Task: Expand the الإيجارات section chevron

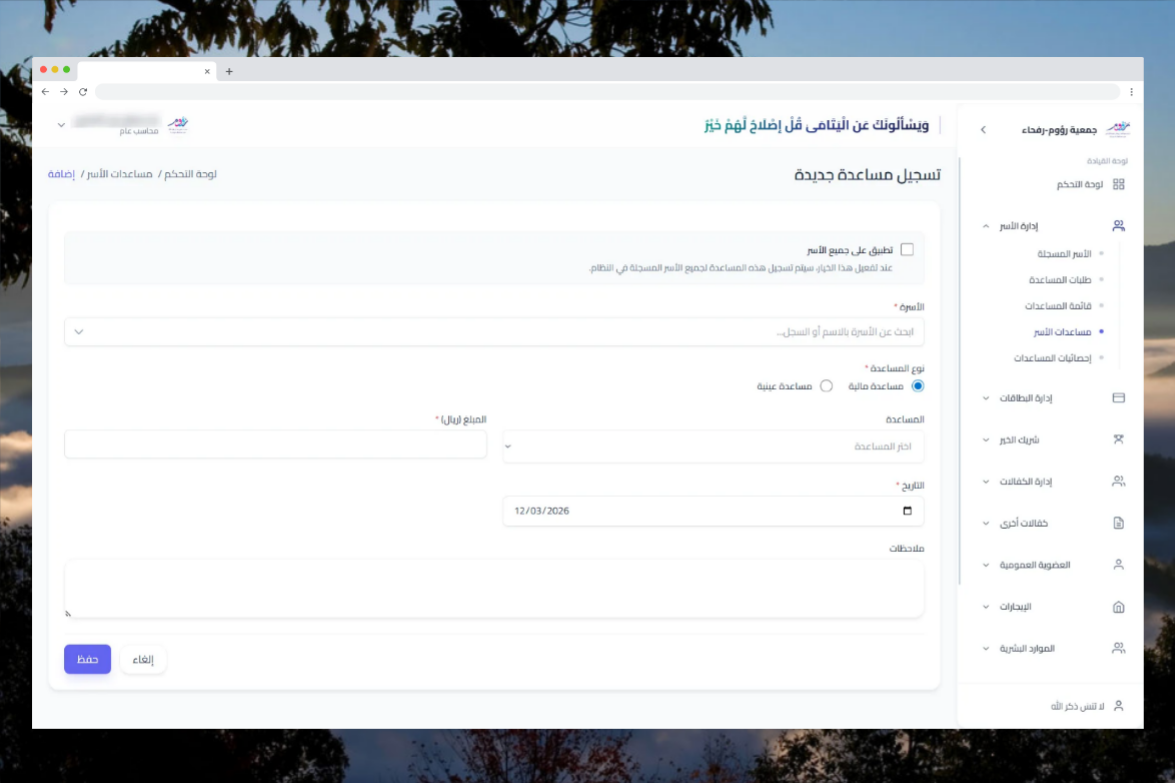Action: (985, 607)
